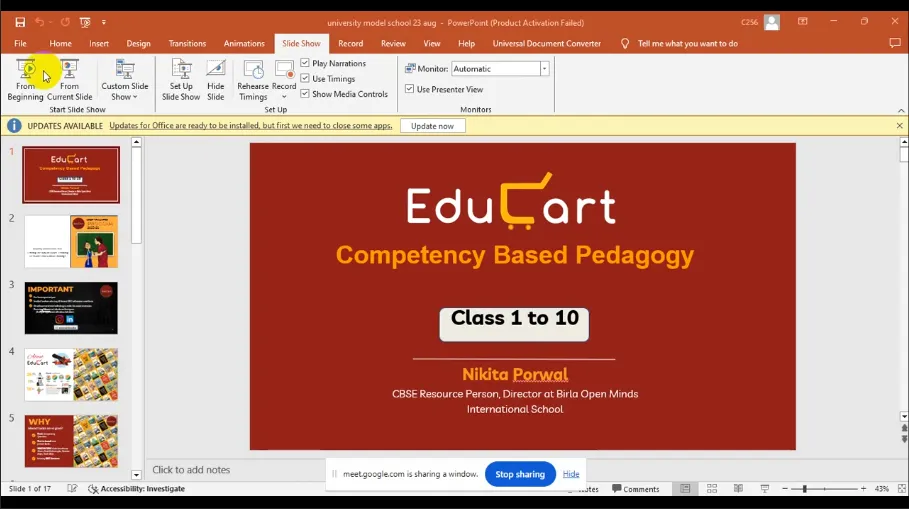This screenshot has width=909, height=509.
Task: Click the Update now button
Action: [432, 126]
